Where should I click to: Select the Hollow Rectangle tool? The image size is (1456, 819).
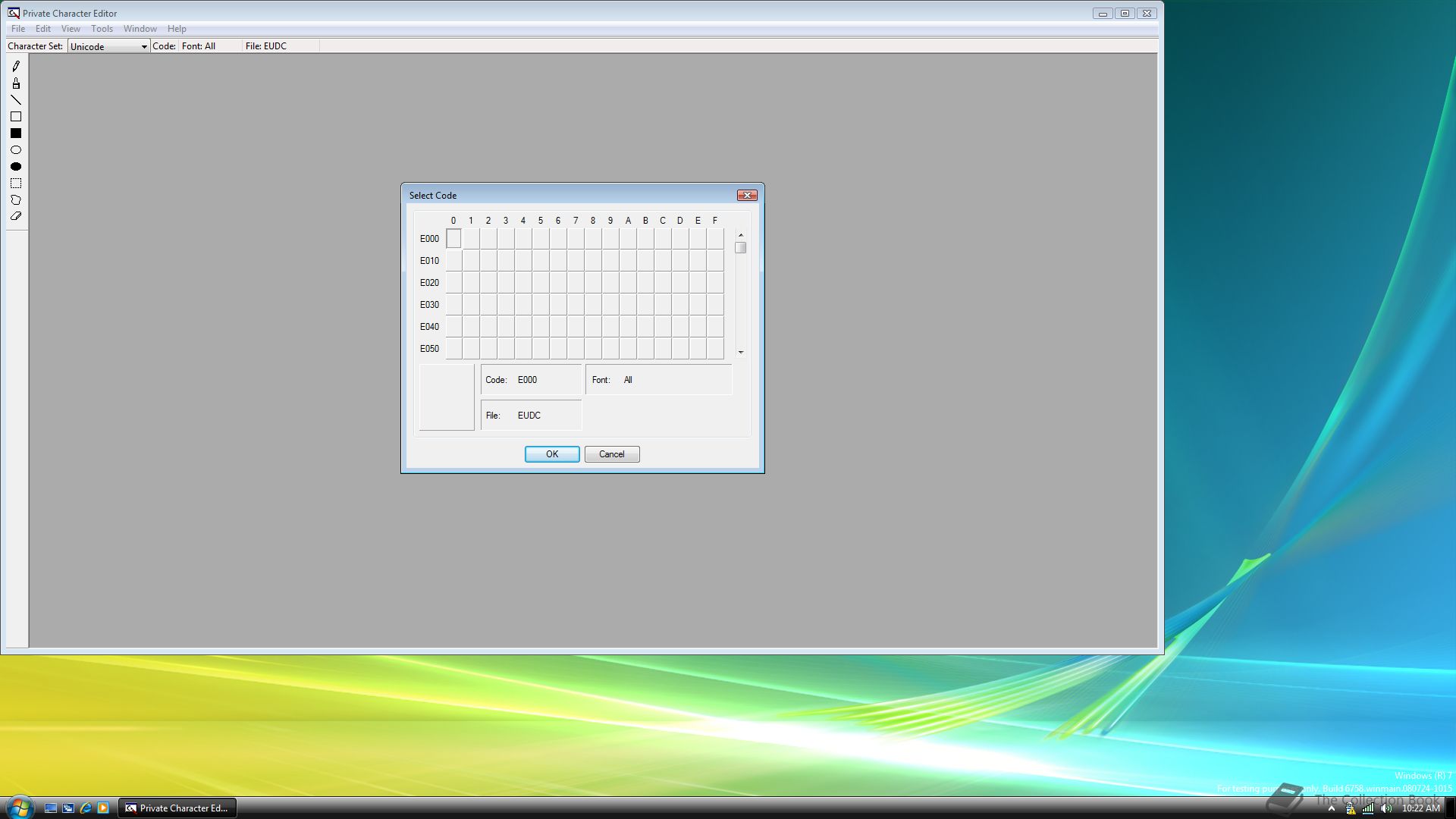coord(16,117)
